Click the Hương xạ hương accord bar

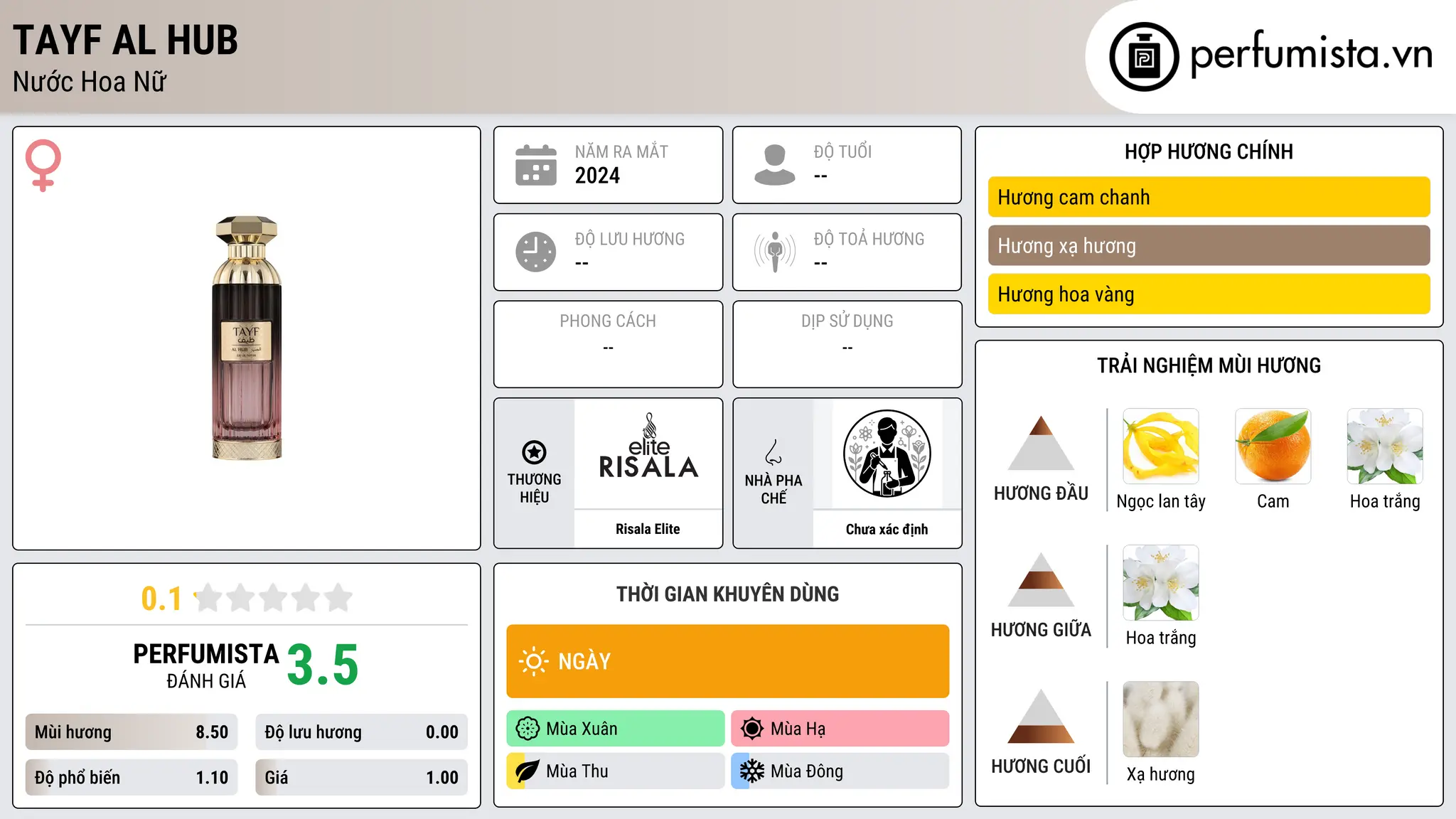pyautogui.click(x=1209, y=245)
